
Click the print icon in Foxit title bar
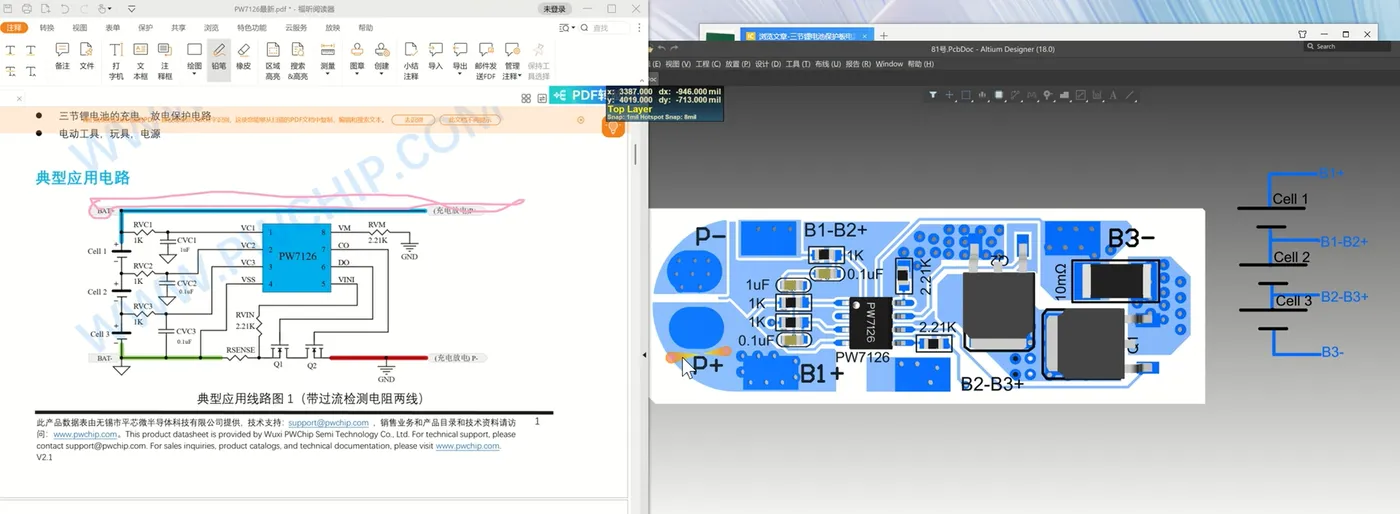click(26, 8)
